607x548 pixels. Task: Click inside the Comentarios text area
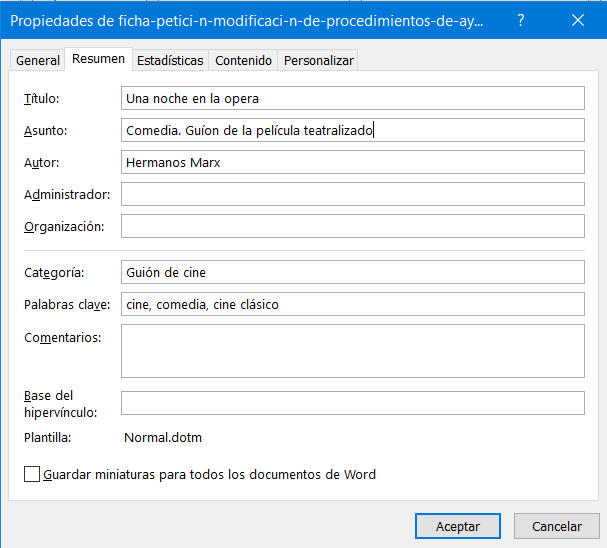(352, 350)
